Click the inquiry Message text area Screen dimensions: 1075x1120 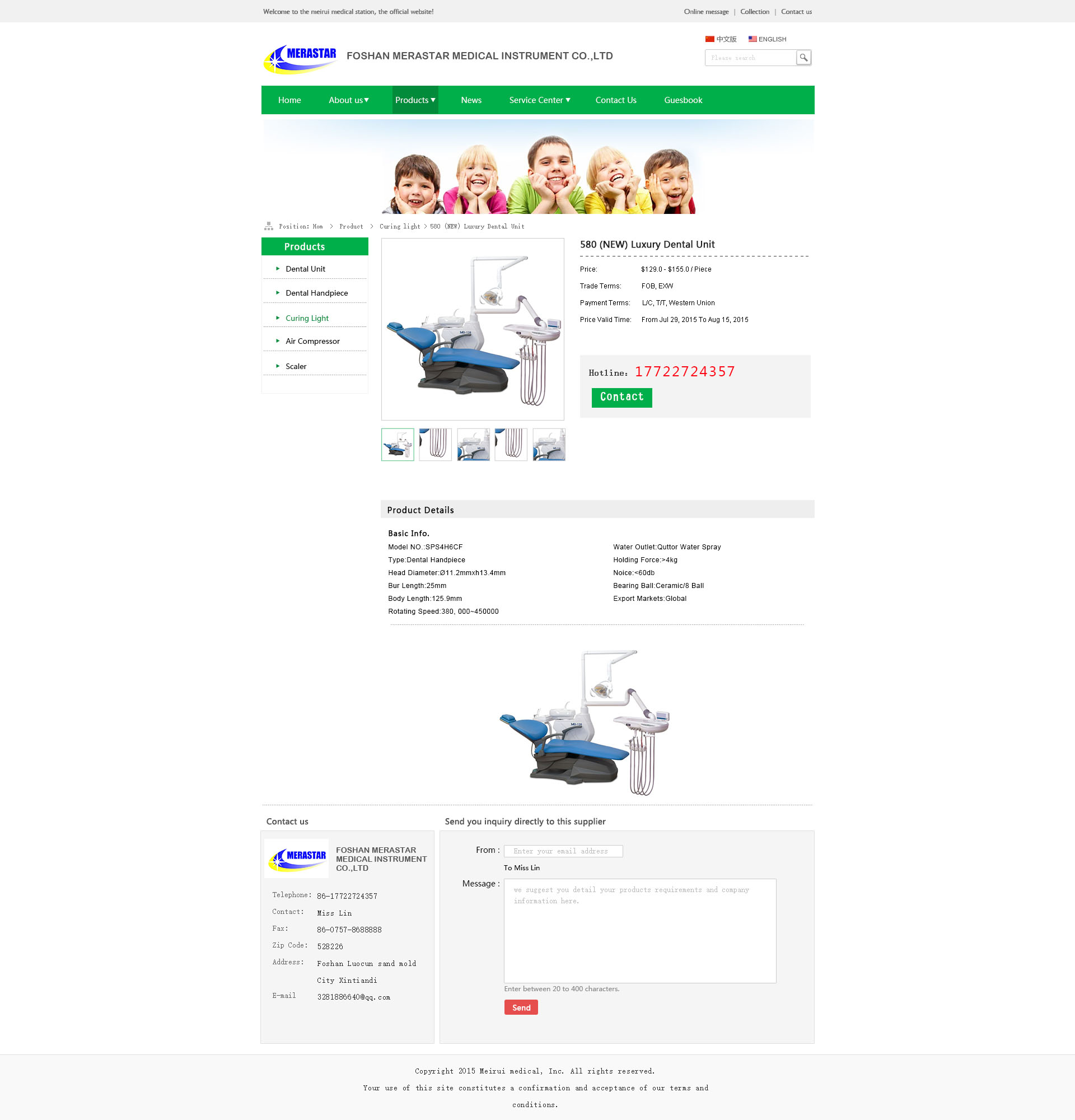pyautogui.click(x=640, y=931)
